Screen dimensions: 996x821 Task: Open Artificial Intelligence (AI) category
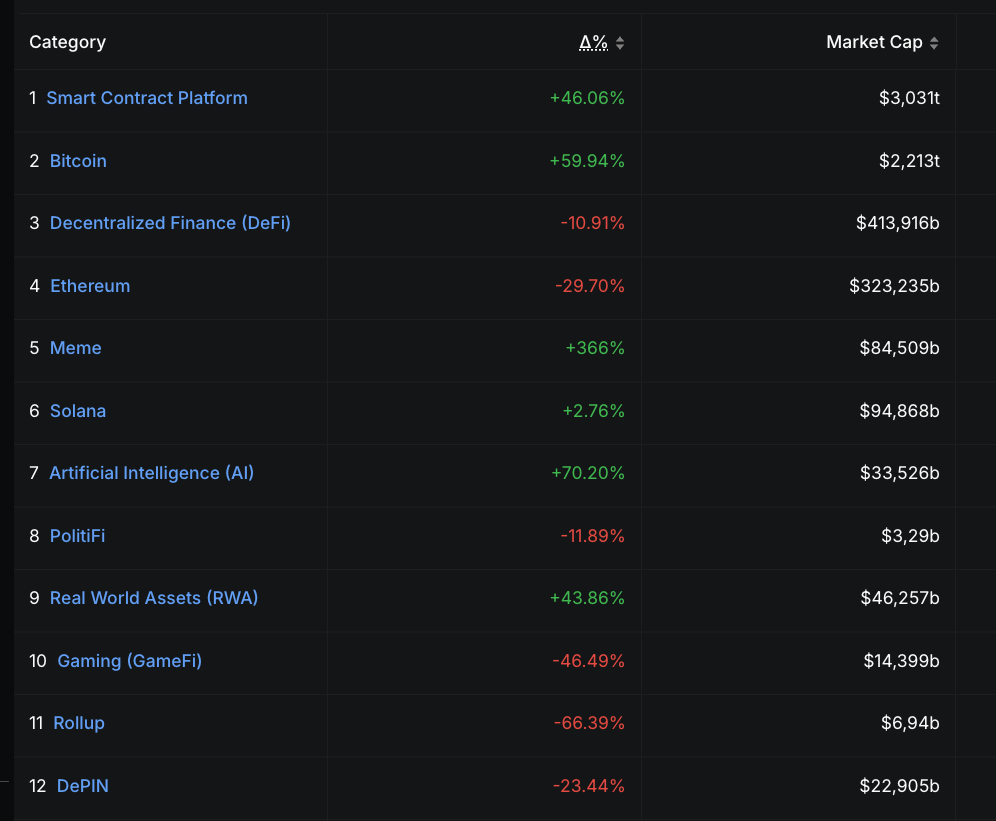(x=152, y=473)
